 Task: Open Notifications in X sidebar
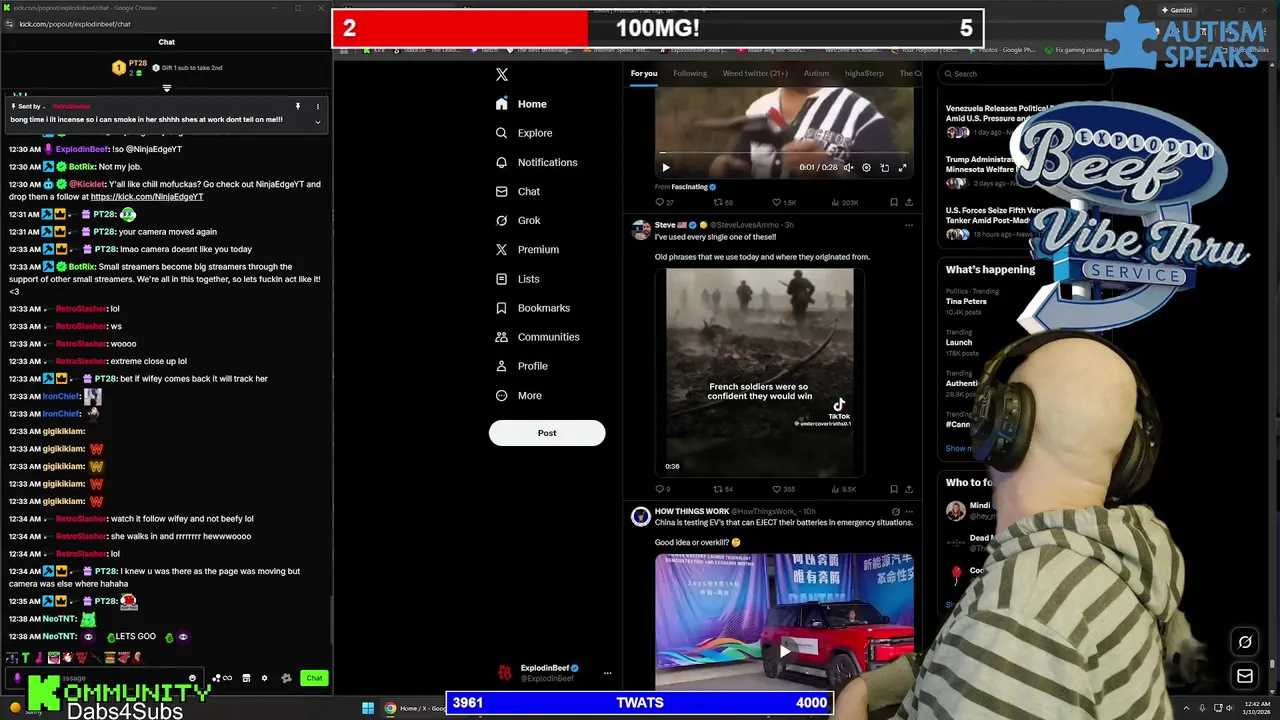pos(536,162)
